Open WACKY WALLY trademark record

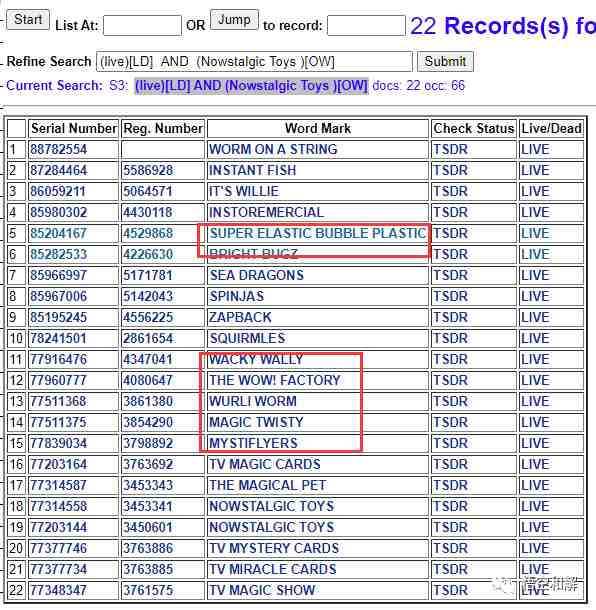coord(256,359)
